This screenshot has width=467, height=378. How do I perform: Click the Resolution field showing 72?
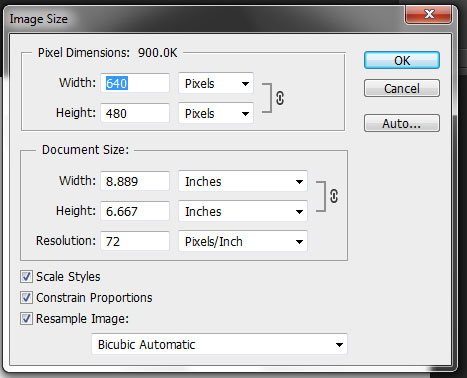[x=135, y=241]
